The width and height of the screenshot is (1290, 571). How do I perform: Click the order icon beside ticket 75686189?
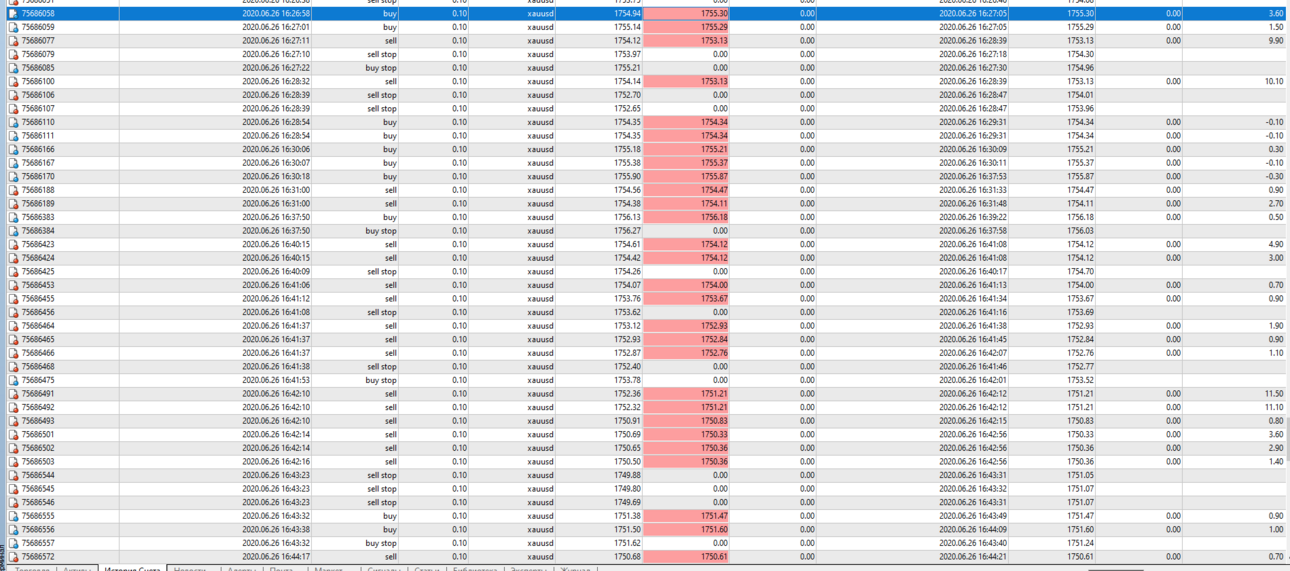13,204
